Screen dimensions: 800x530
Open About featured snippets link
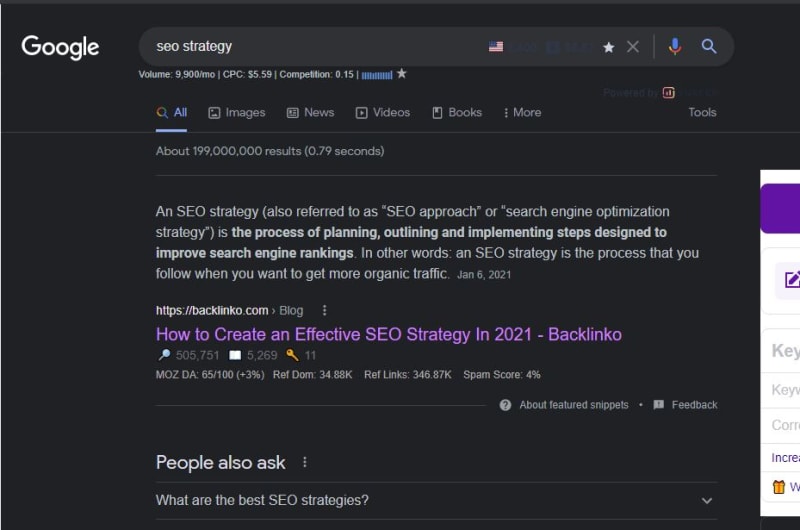573,405
